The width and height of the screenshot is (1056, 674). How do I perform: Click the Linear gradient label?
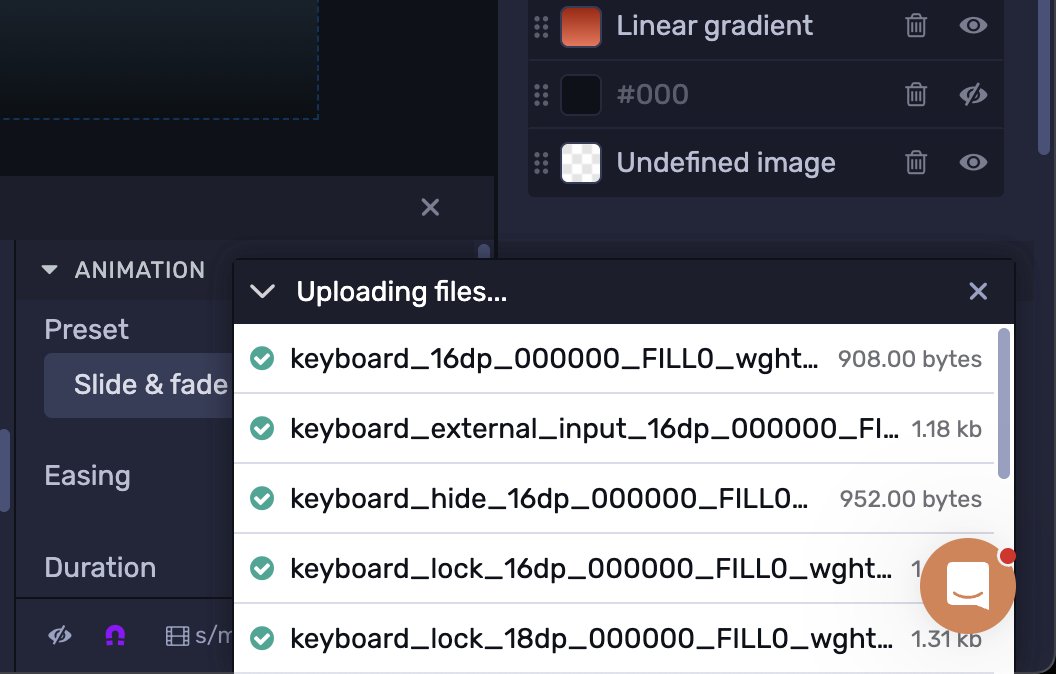pyautogui.click(x=715, y=26)
